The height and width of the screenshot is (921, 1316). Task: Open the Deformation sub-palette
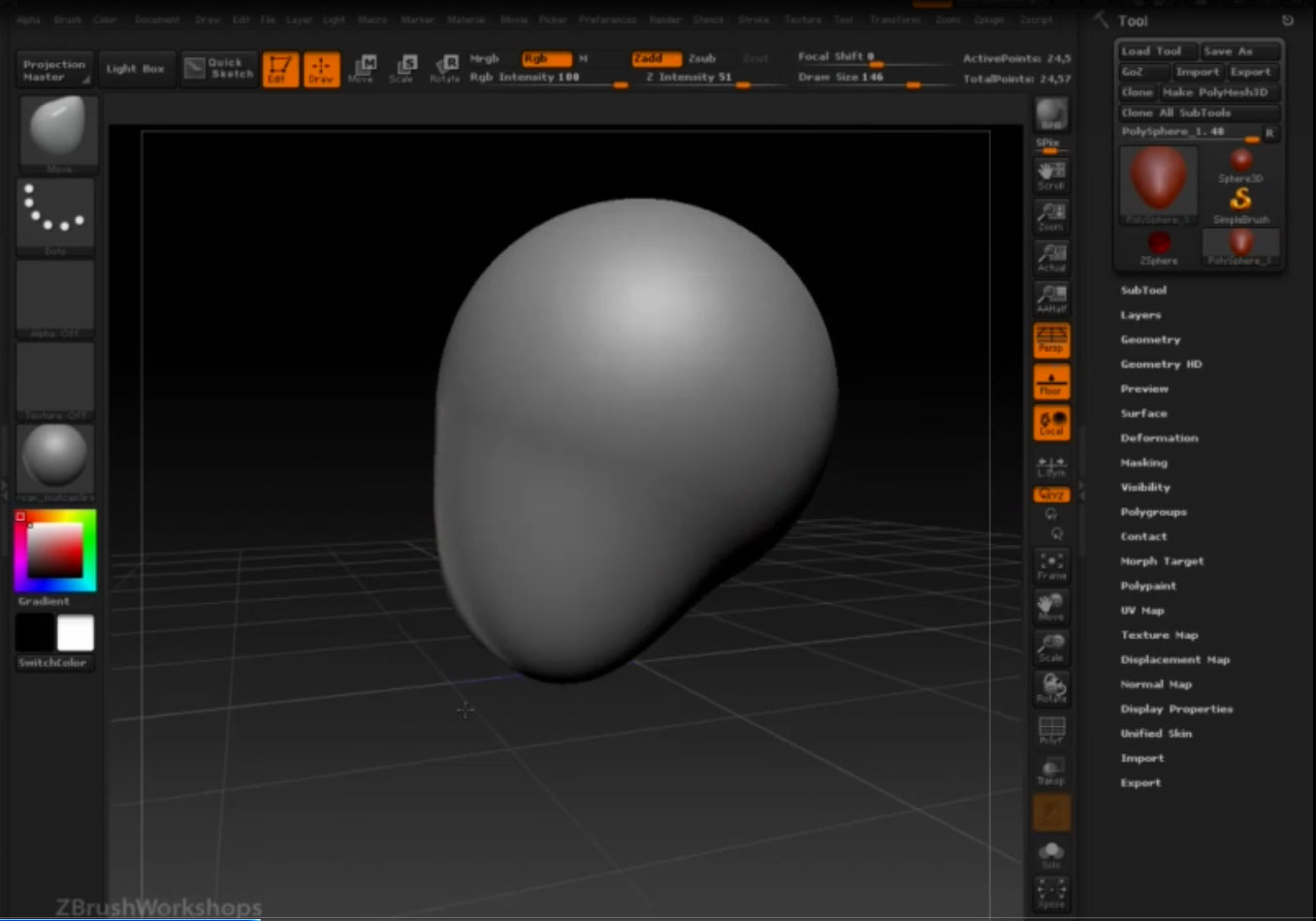coord(1159,438)
